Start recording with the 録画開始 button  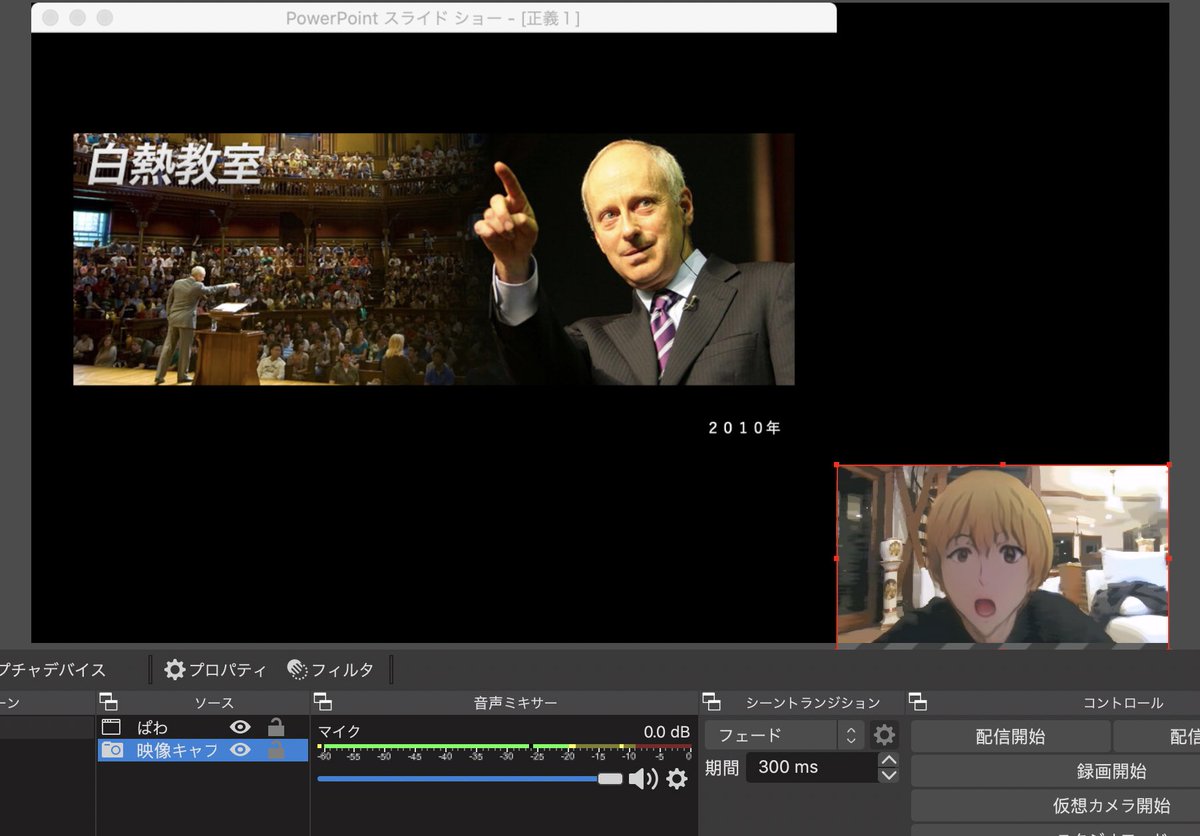coord(1112,771)
